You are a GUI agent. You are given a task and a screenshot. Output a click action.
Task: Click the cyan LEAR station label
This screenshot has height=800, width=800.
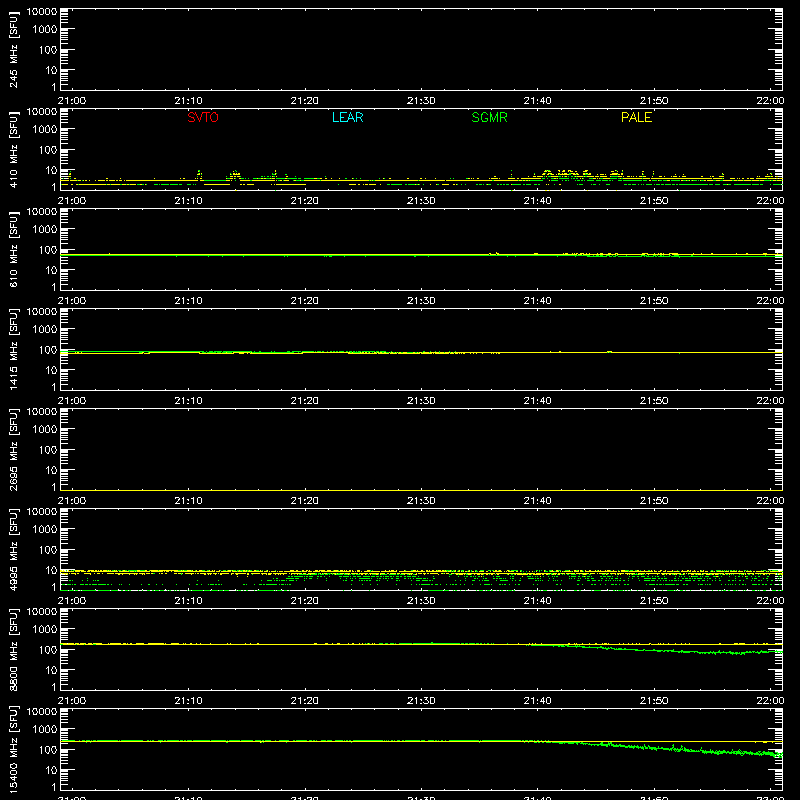347,117
